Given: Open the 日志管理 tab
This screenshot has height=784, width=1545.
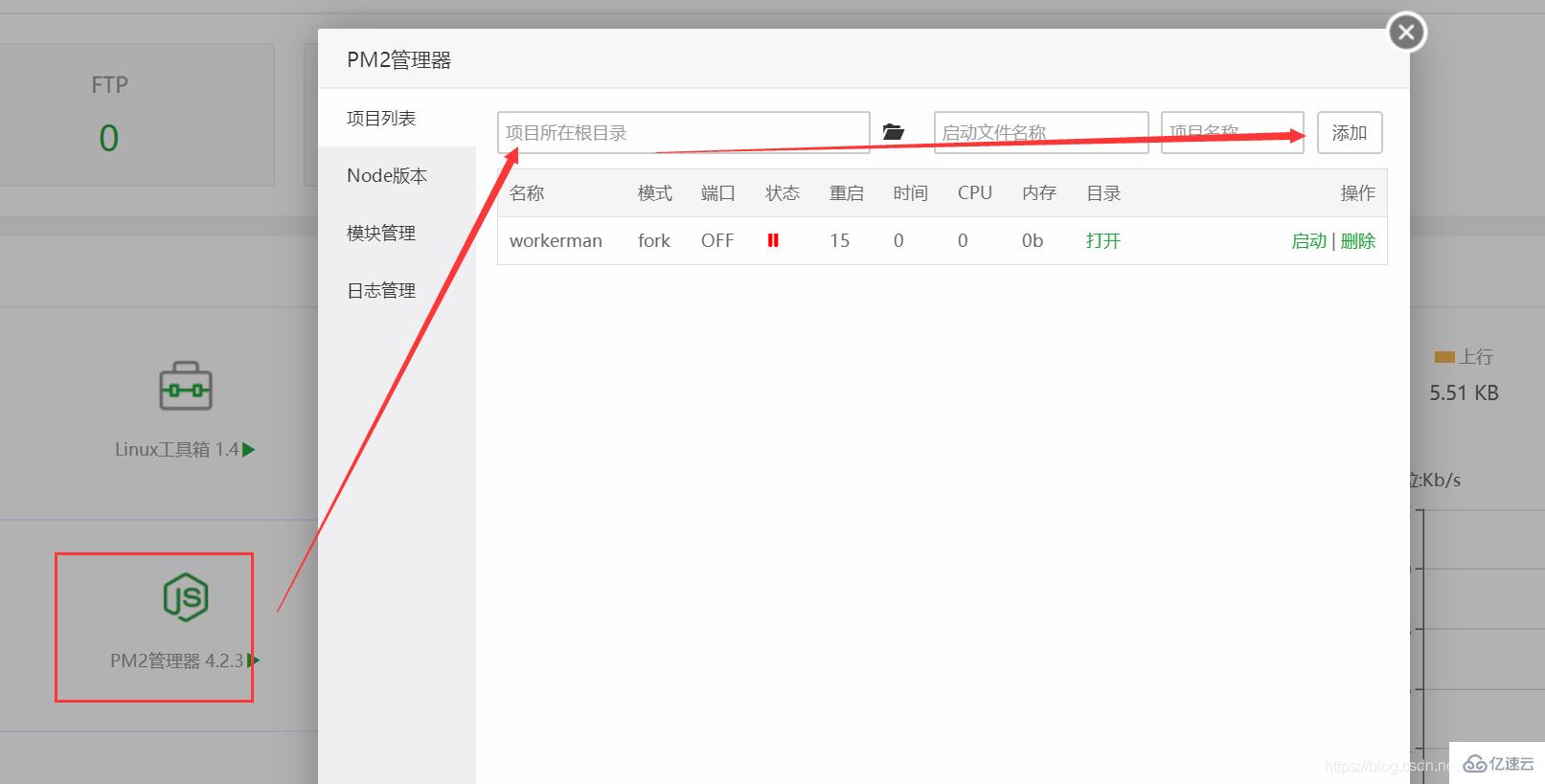Looking at the screenshot, I should (398, 290).
